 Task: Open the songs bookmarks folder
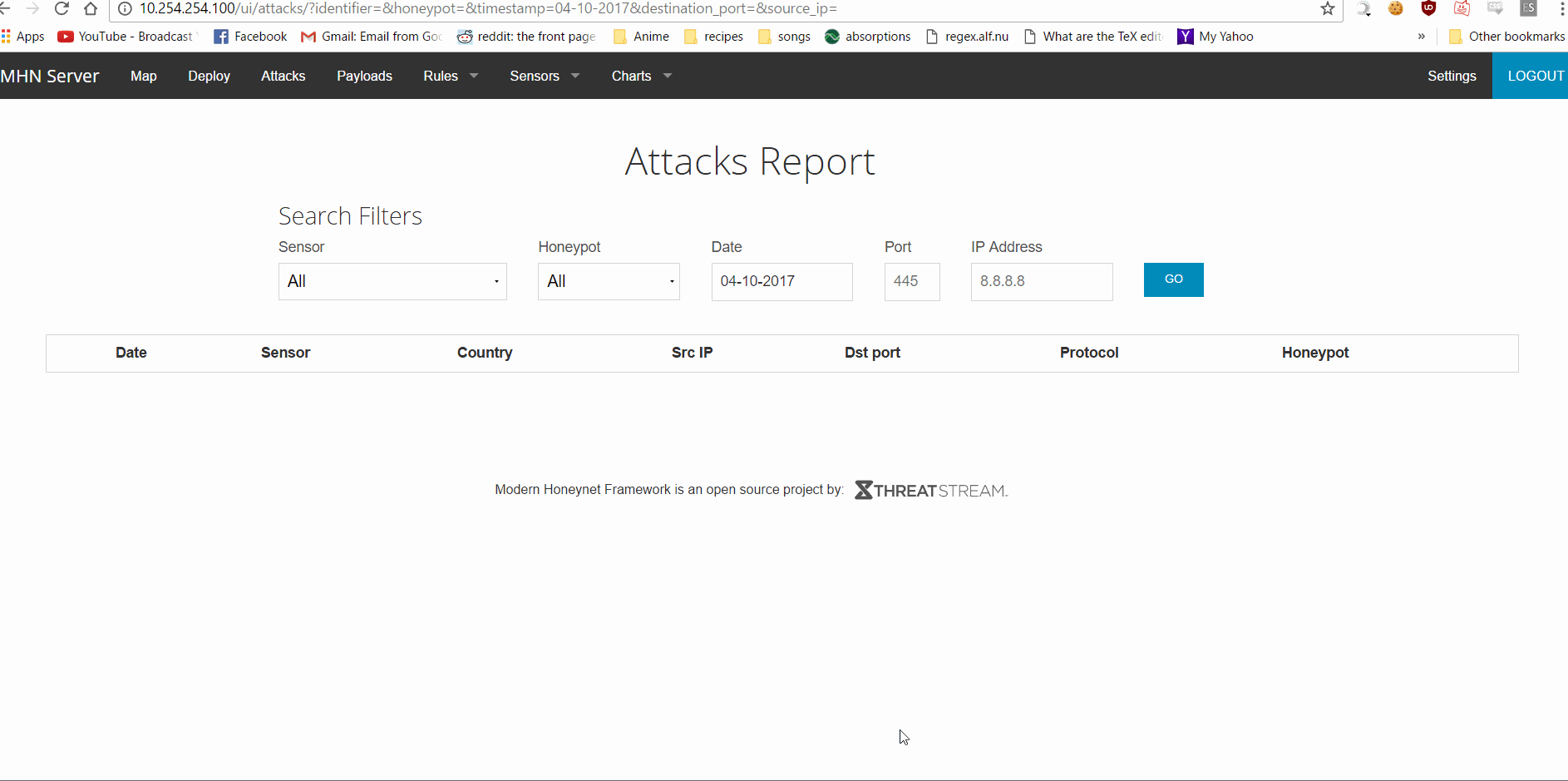784,37
